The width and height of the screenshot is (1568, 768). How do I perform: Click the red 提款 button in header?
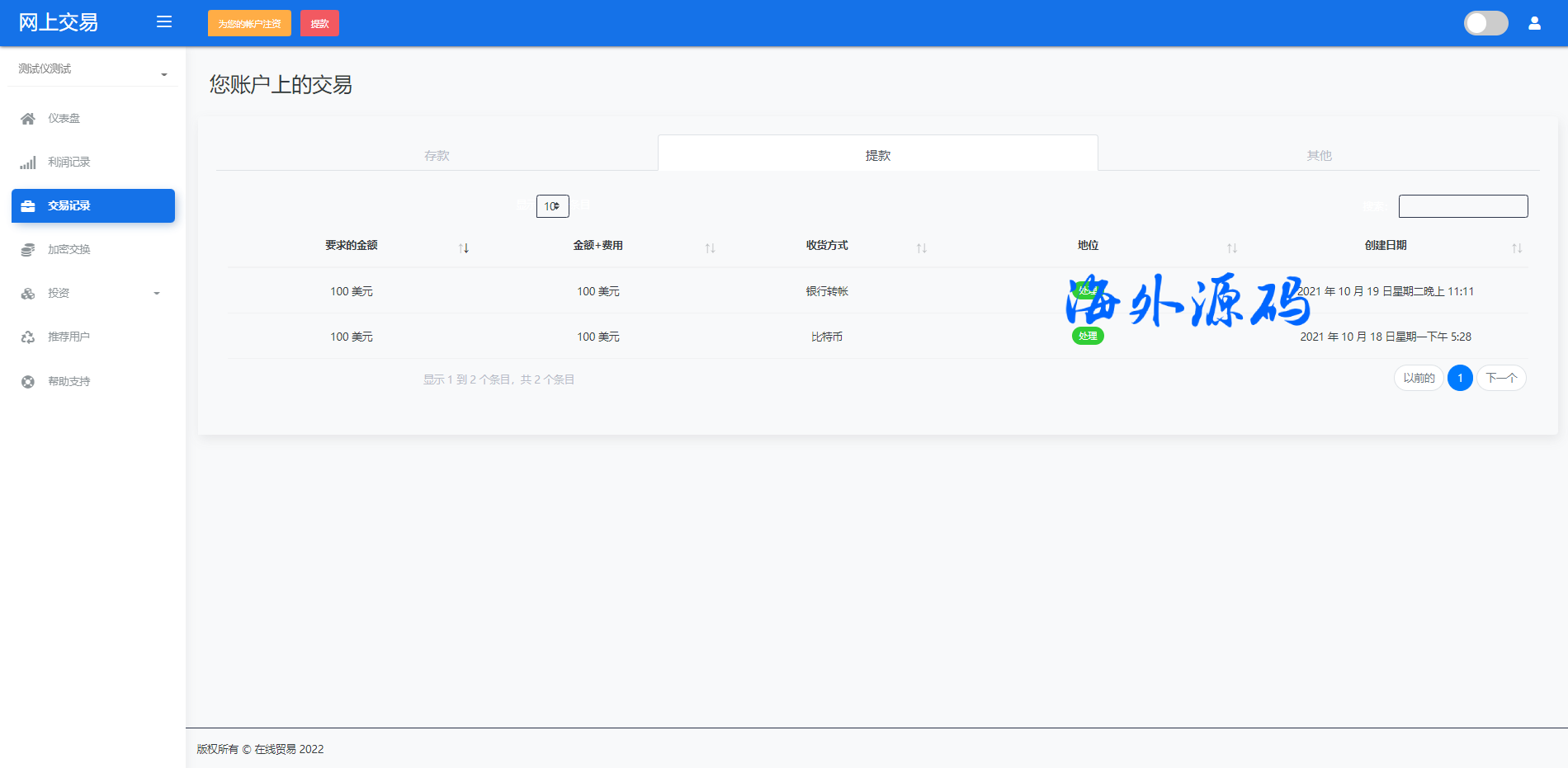tap(319, 23)
